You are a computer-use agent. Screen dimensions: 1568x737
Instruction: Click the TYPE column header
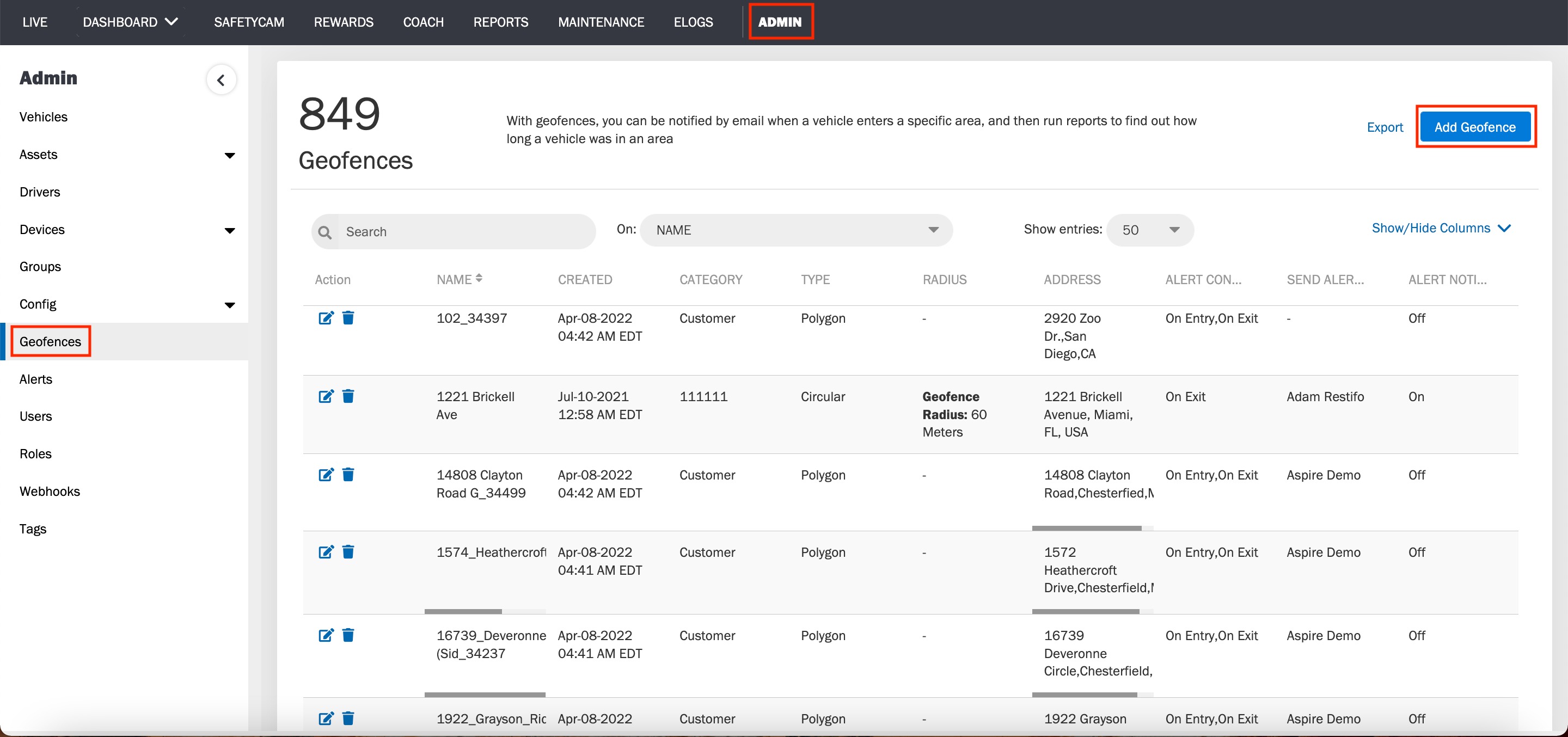[x=815, y=279]
